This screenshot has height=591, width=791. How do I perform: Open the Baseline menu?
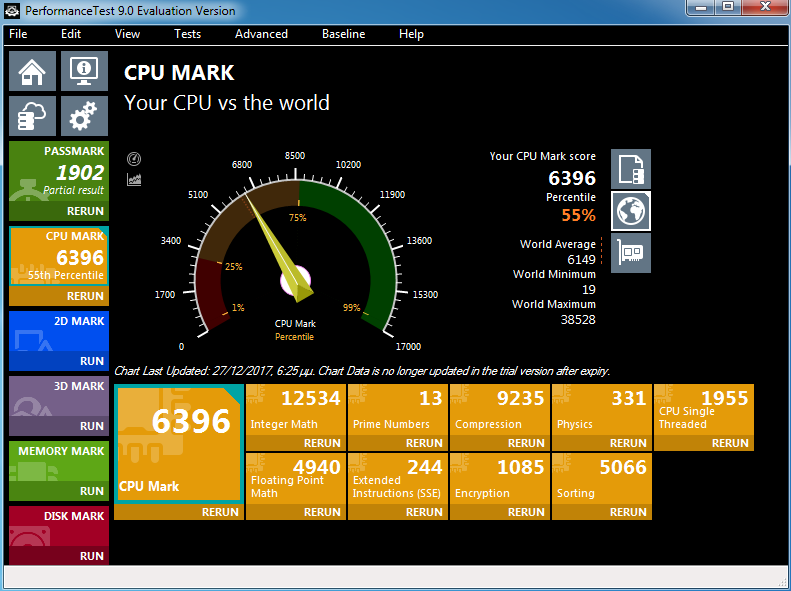coord(344,34)
